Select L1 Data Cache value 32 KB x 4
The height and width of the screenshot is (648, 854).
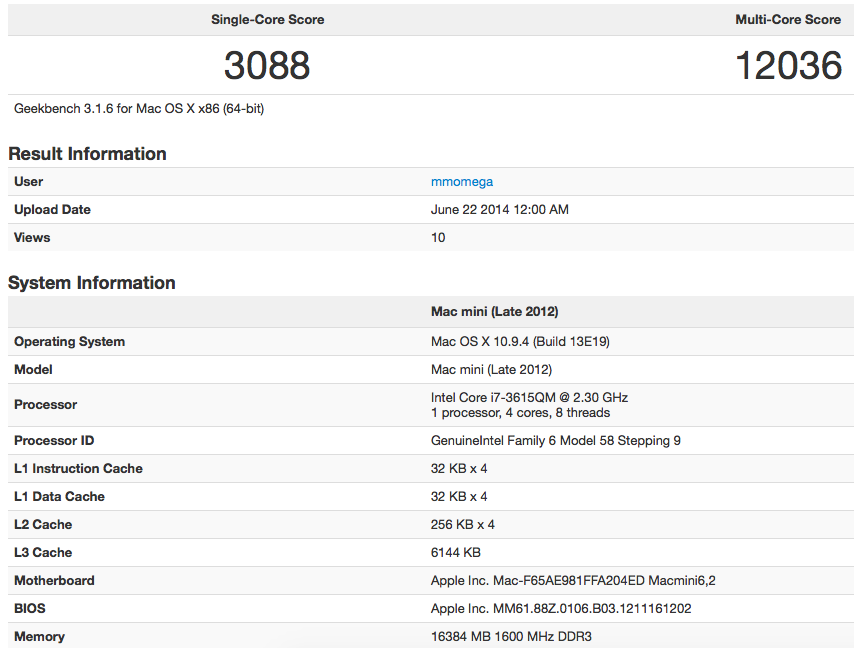(x=459, y=497)
